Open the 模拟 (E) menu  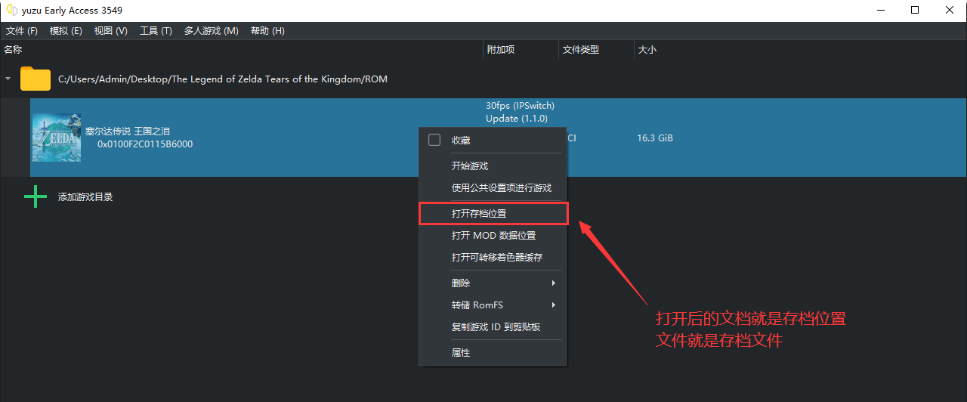click(66, 31)
